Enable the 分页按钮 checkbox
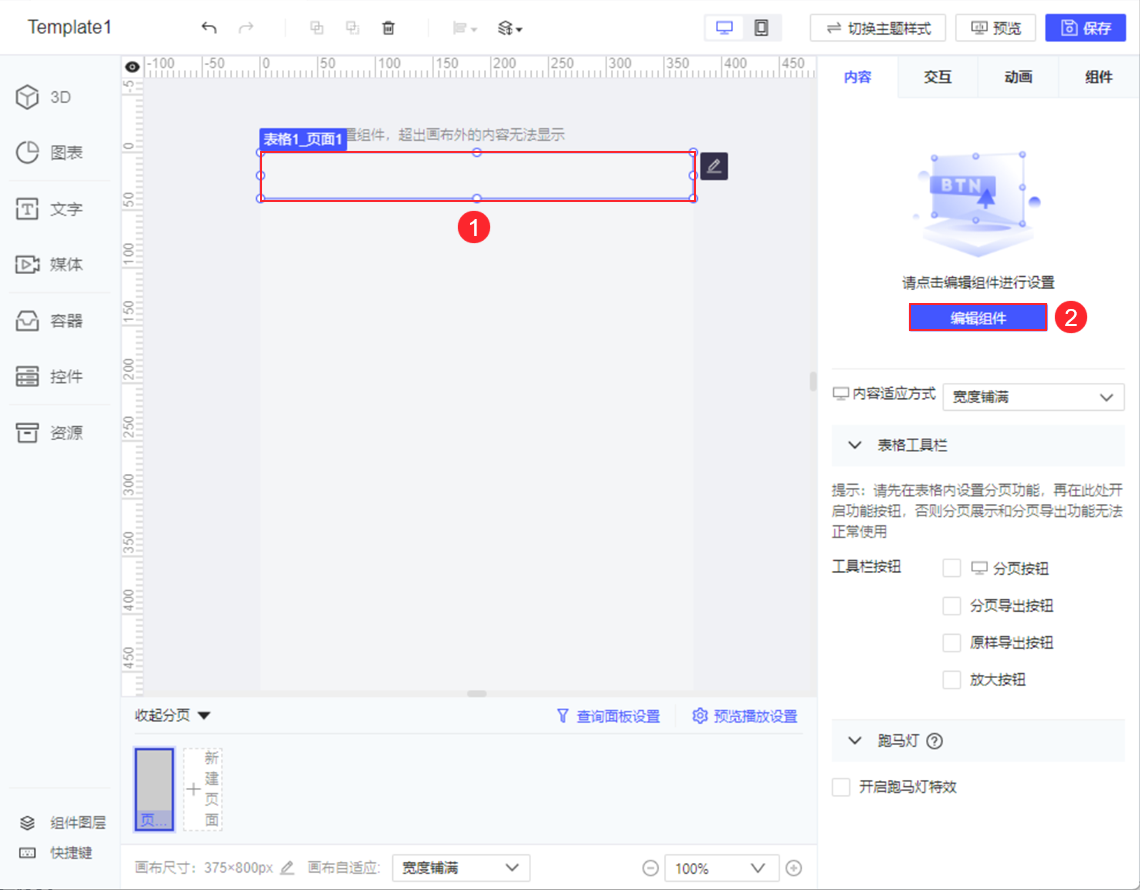This screenshot has height=890, width=1140. (x=951, y=568)
